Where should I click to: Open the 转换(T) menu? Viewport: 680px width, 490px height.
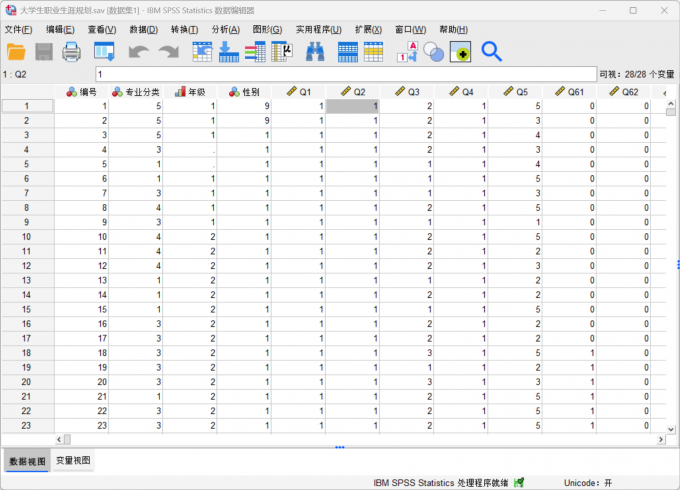tap(184, 29)
